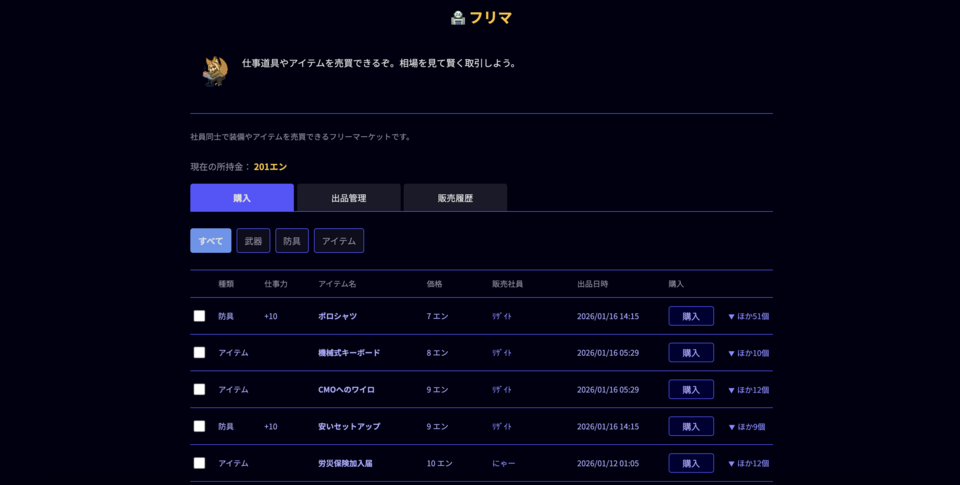This screenshot has width=960, height=485.
Task: Expand the ほか51個 listings
Action: [748, 316]
